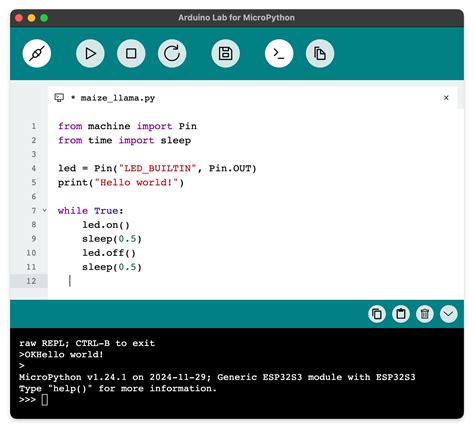Image resolution: width=474 pixels, height=428 pixels.
Task: Click the computer icon on the file tab
Action: tap(59, 97)
